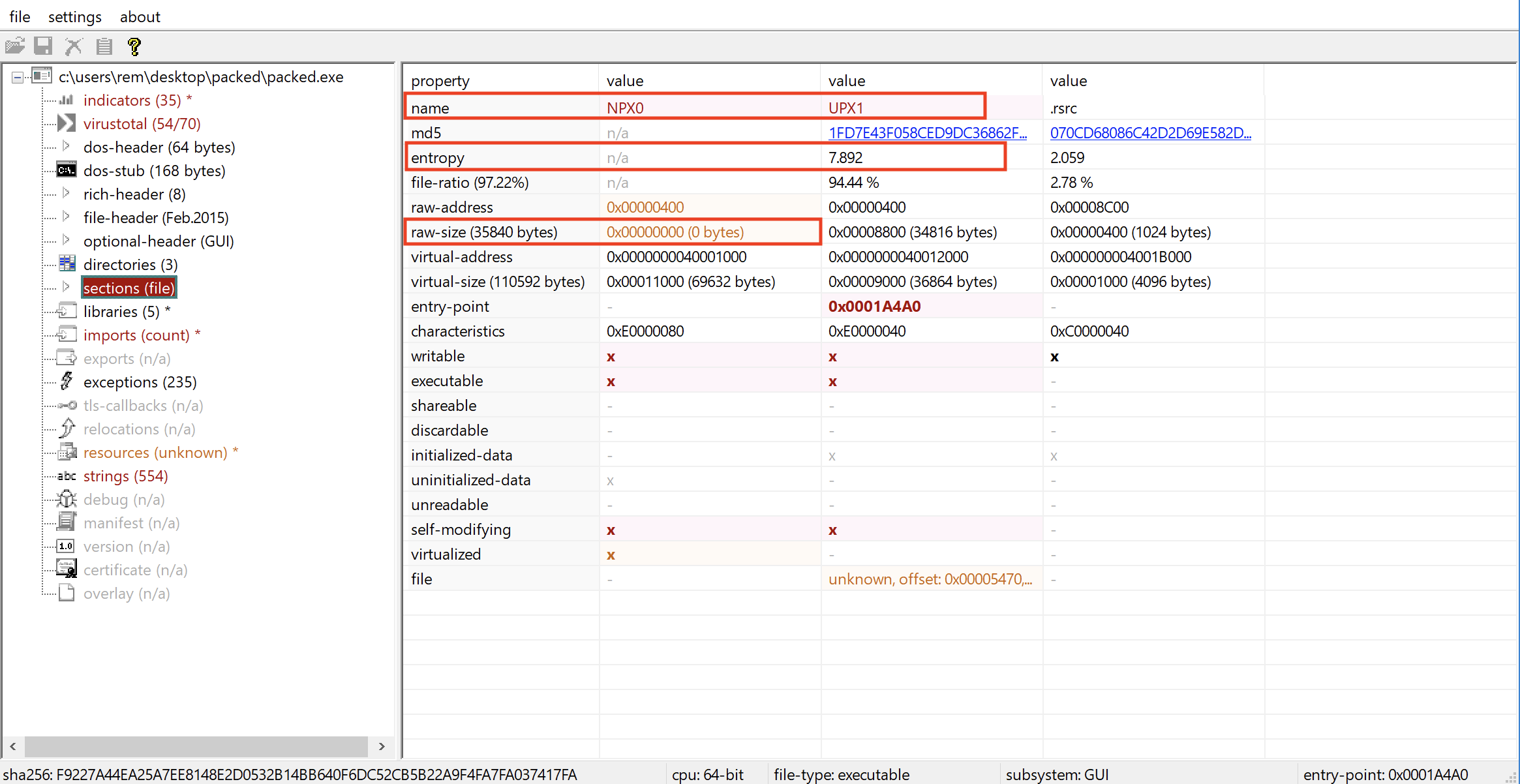
Task: Open the .rsrc md5 hash link
Action: pos(1150,133)
